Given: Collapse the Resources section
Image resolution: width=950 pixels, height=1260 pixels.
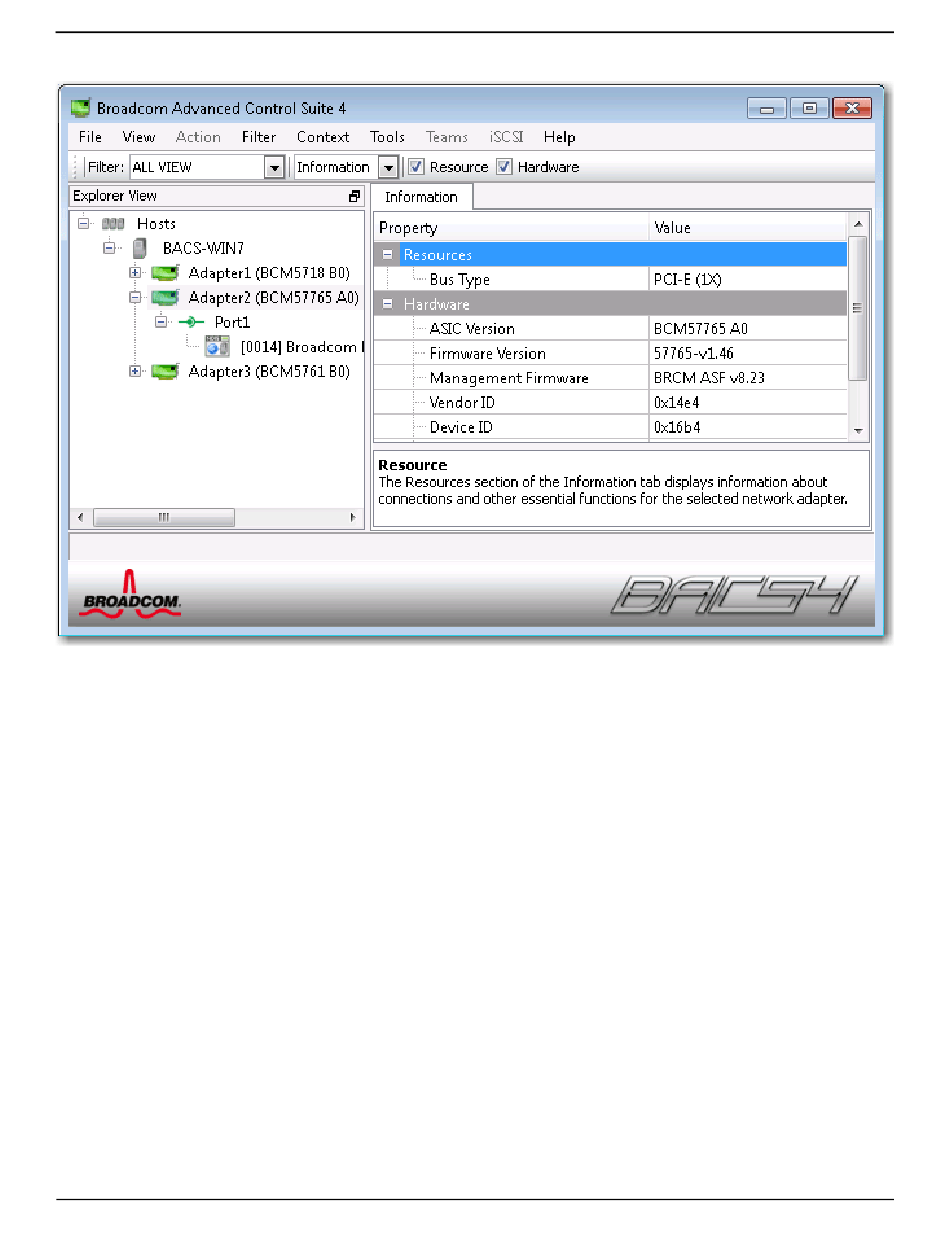Looking at the screenshot, I should (388, 255).
